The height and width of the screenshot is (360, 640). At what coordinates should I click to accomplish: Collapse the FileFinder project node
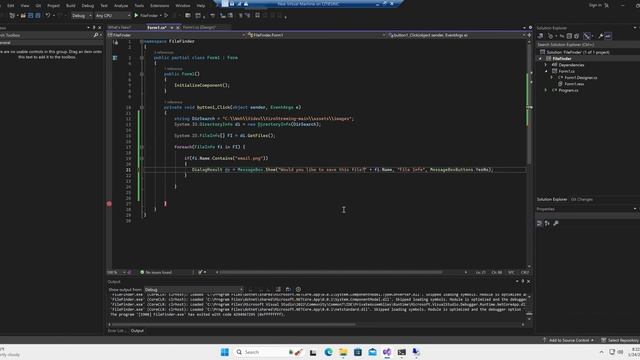coord(541,59)
